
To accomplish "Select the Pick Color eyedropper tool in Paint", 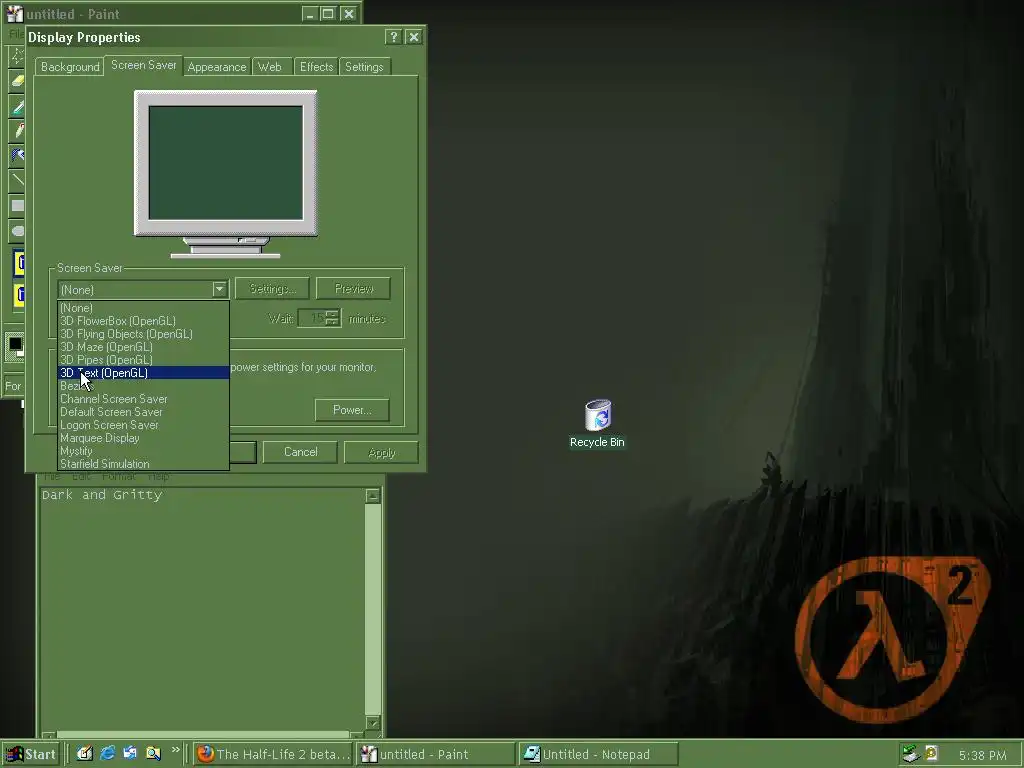I will tap(17, 106).
